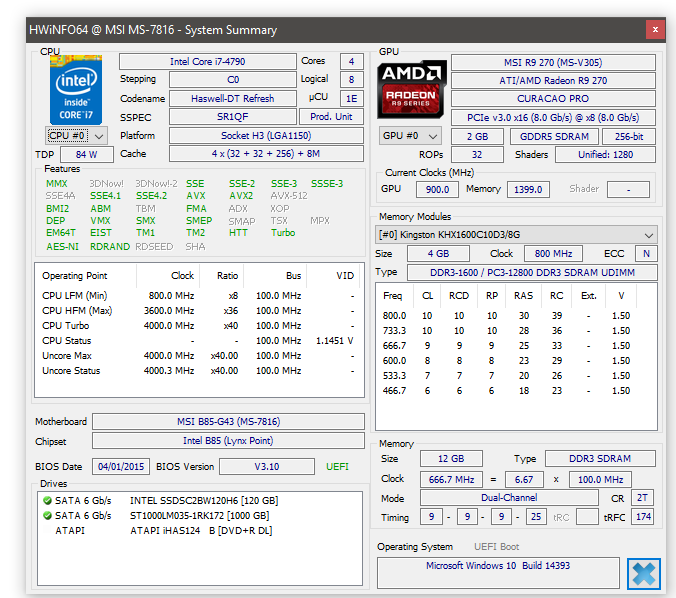Click the CPU Turbo operating point row
The height and width of the screenshot is (598, 676).
click(x=198, y=326)
